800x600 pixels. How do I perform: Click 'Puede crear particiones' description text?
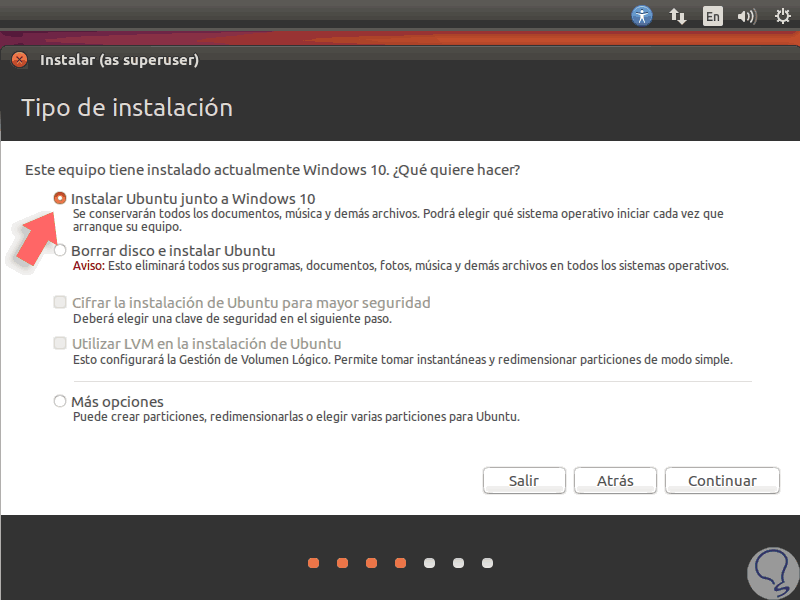296,417
